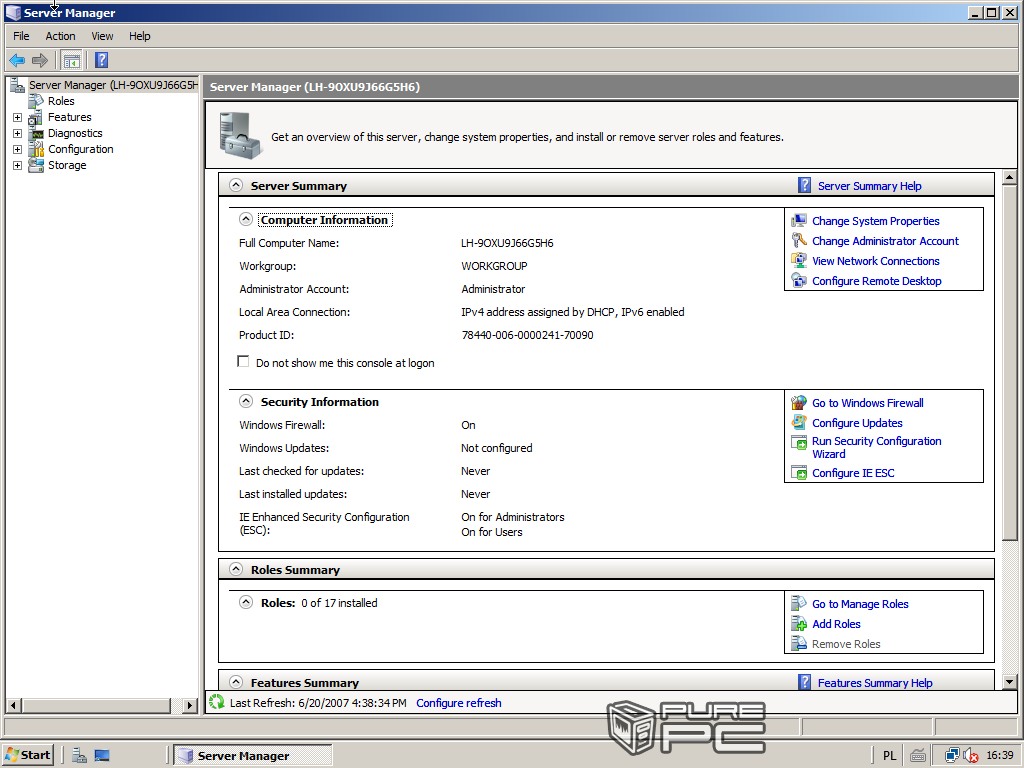
Task: Collapse the Computer Information section
Action: pos(246,219)
